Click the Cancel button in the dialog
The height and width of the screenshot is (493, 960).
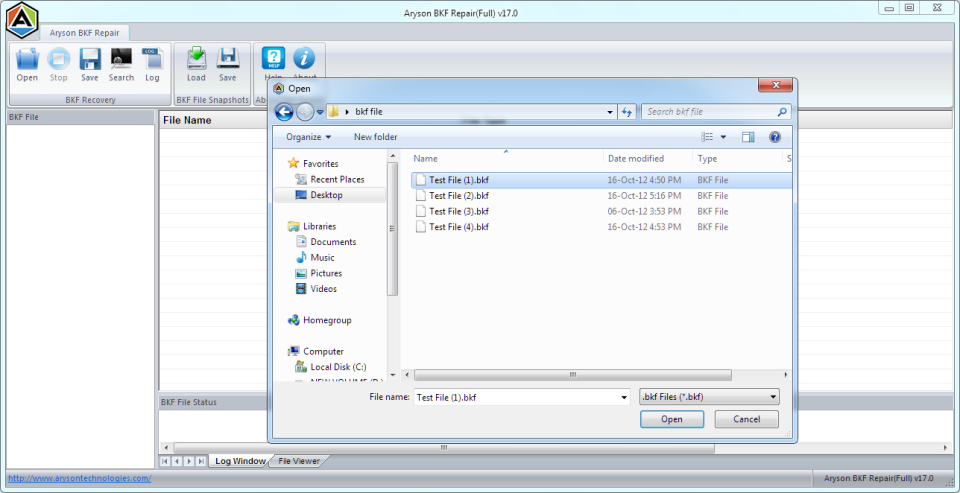point(747,420)
